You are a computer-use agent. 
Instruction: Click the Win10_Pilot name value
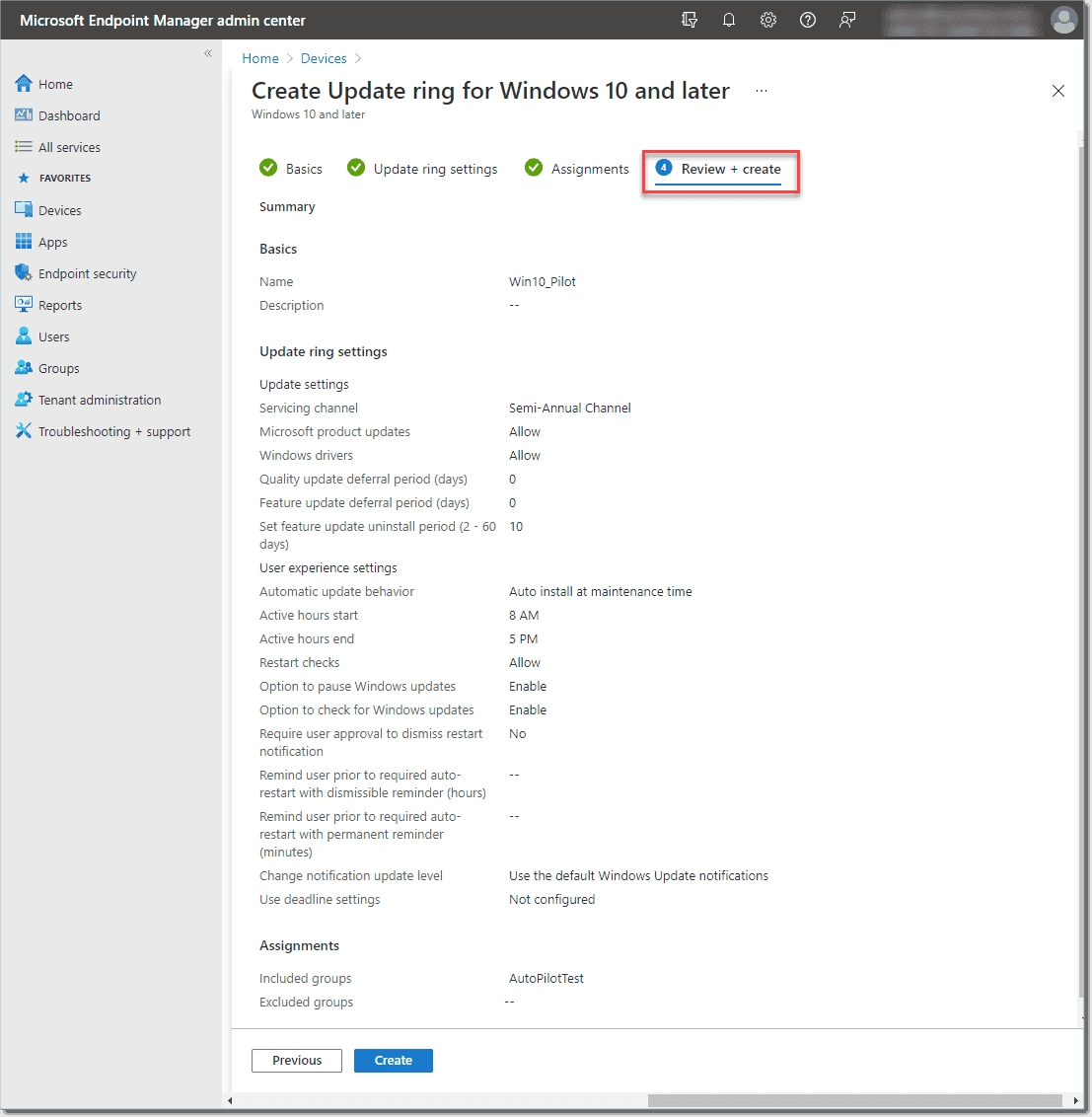[543, 281]
